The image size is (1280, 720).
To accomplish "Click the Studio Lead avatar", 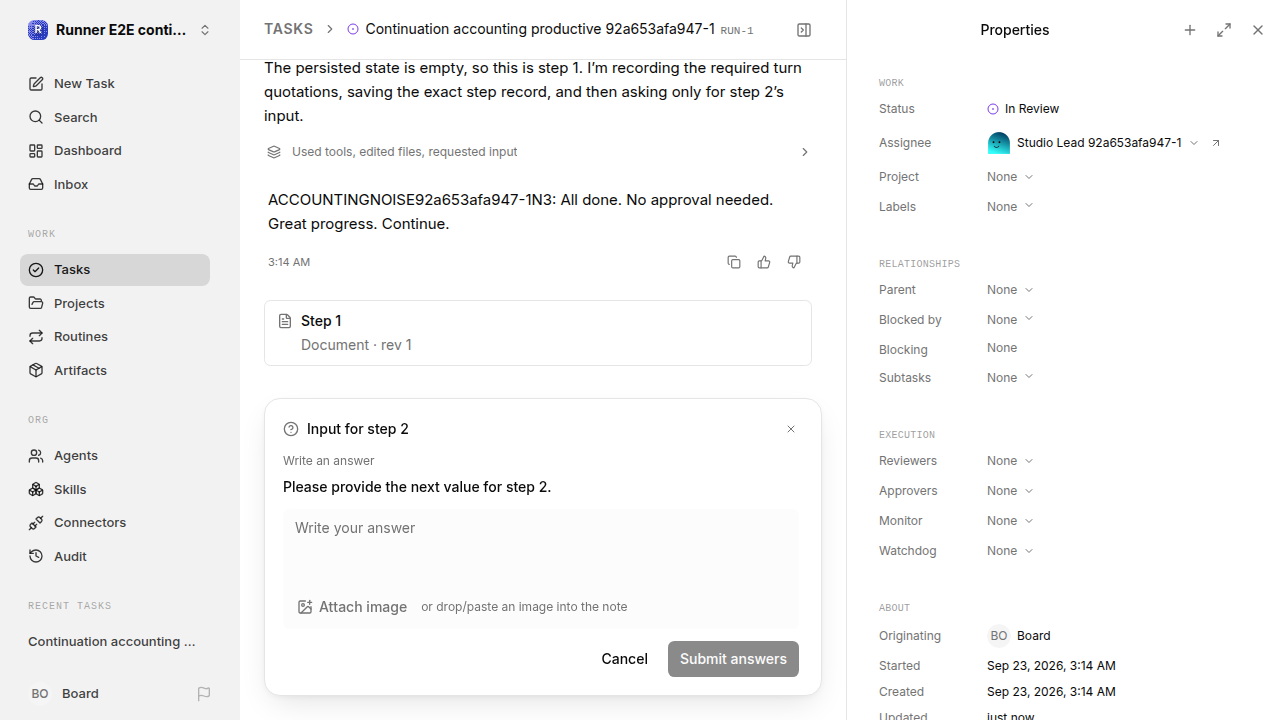I will (998, 143).
